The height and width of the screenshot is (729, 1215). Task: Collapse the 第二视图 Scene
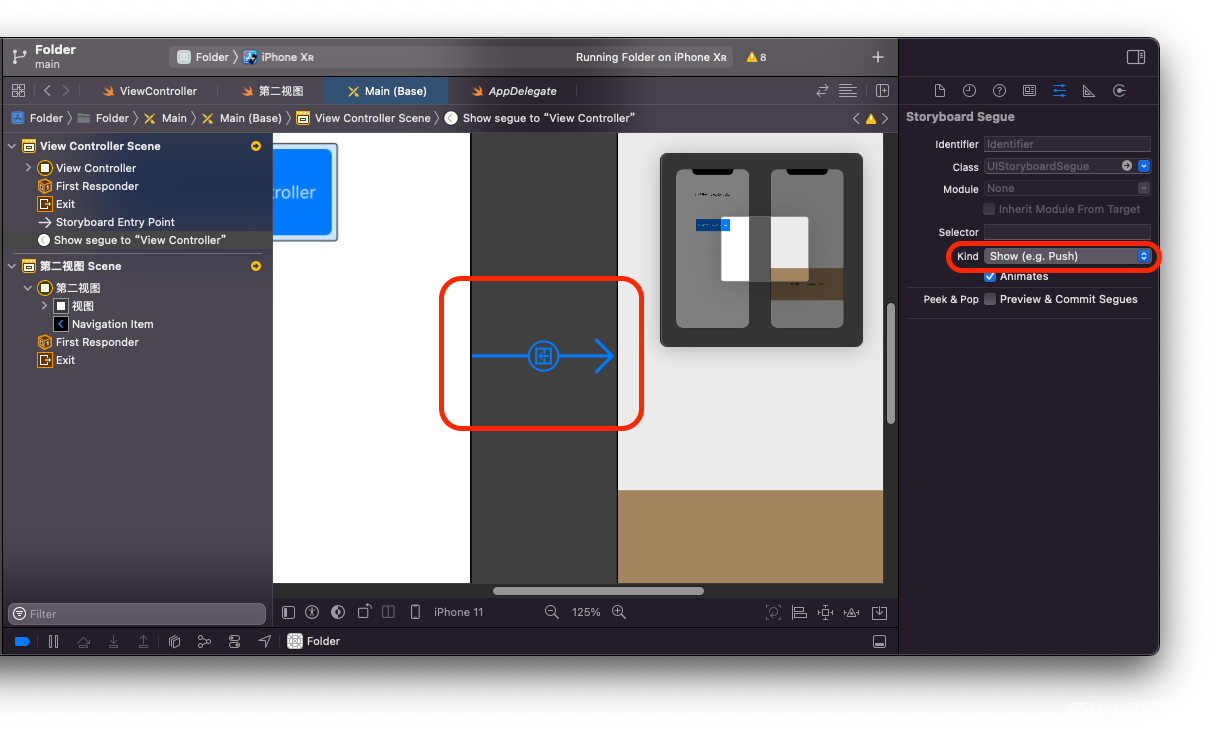pyautogui.click(x=13, y=266)
